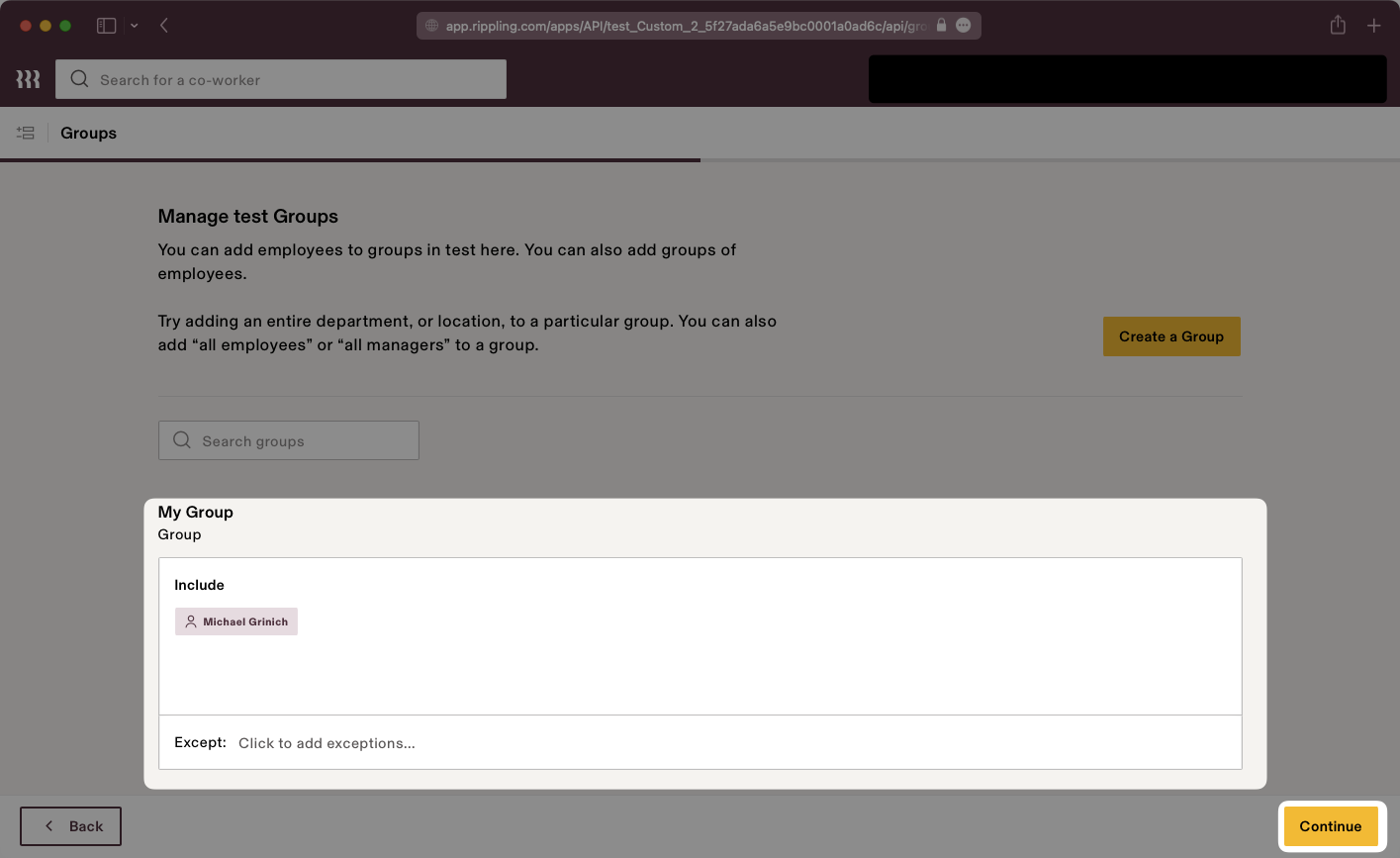Click to add exceptions for My Group
1400x858 pixels.
coord(327,742)
